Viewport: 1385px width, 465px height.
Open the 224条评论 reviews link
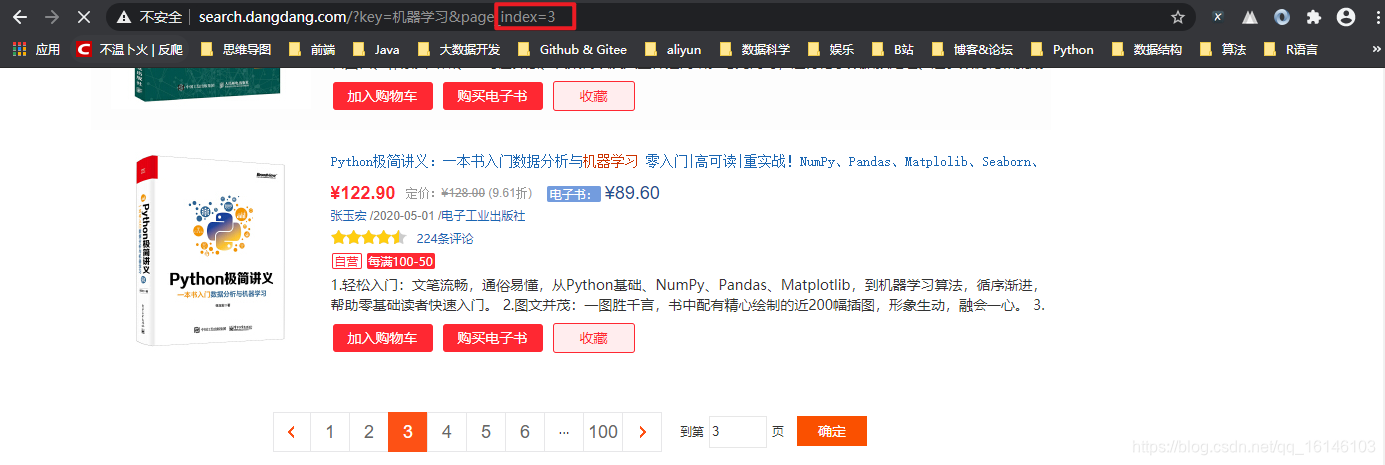tap(445, 238)
